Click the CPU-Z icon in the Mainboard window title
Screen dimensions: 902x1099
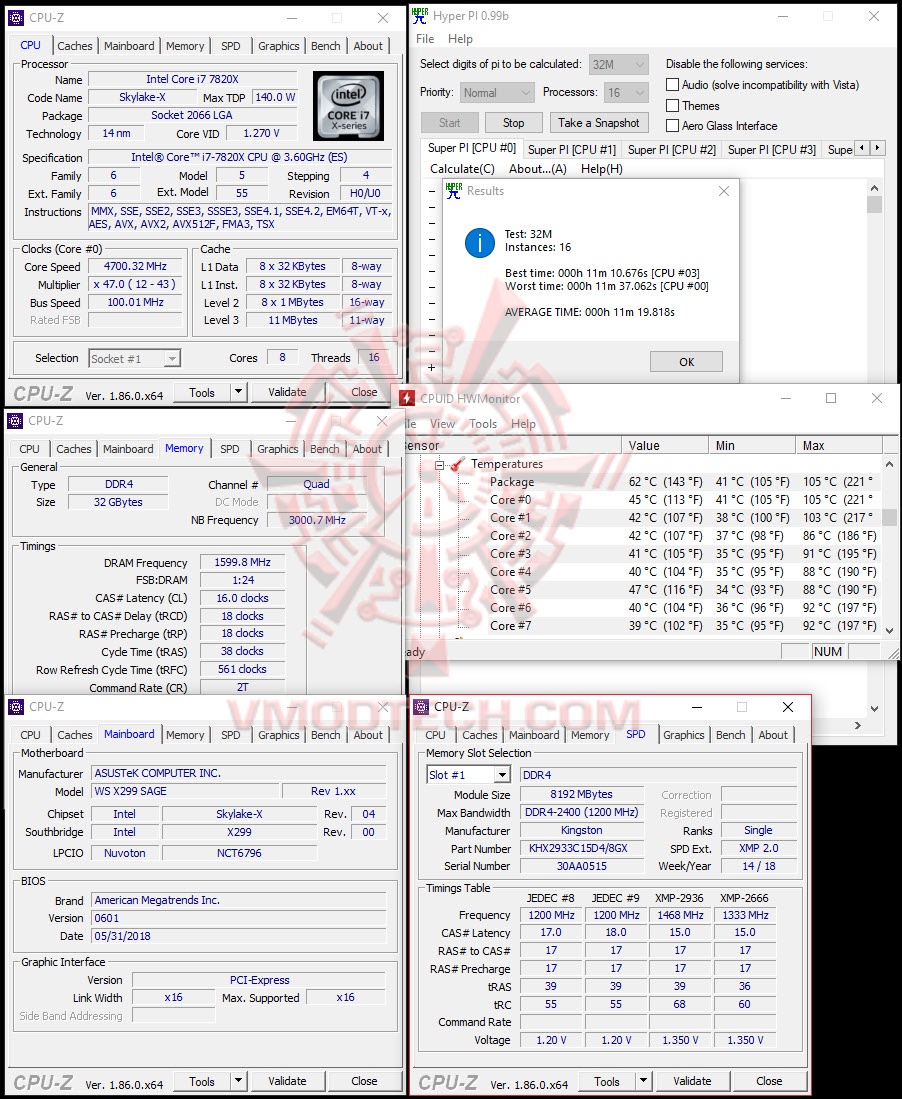[15, 706]
